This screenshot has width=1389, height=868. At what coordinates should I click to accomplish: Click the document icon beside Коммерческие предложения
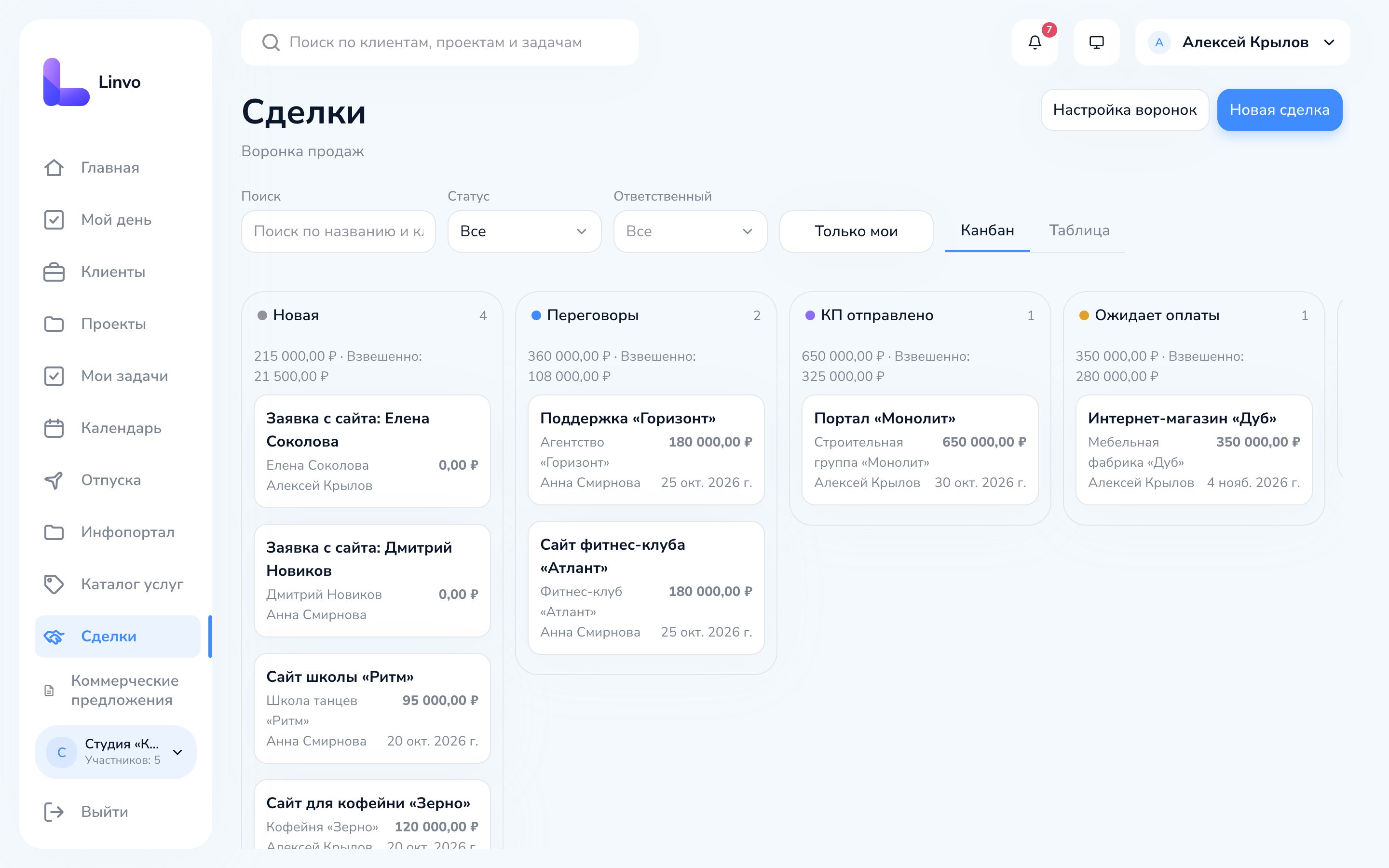coord(49,690)
